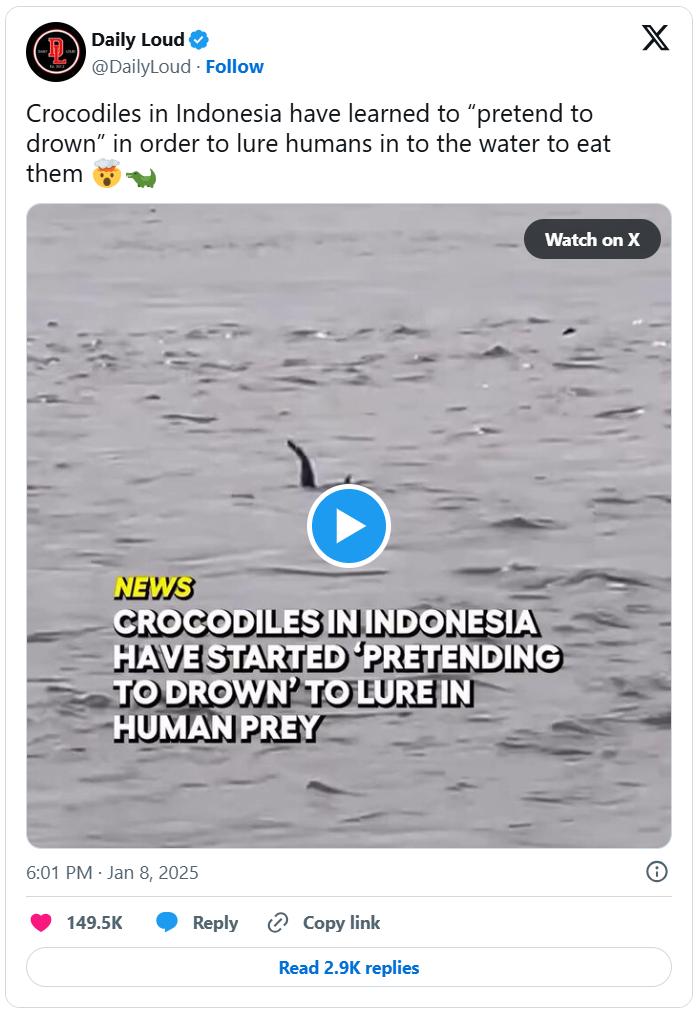
Task: Click the Watch on X button
Action: 592,239
